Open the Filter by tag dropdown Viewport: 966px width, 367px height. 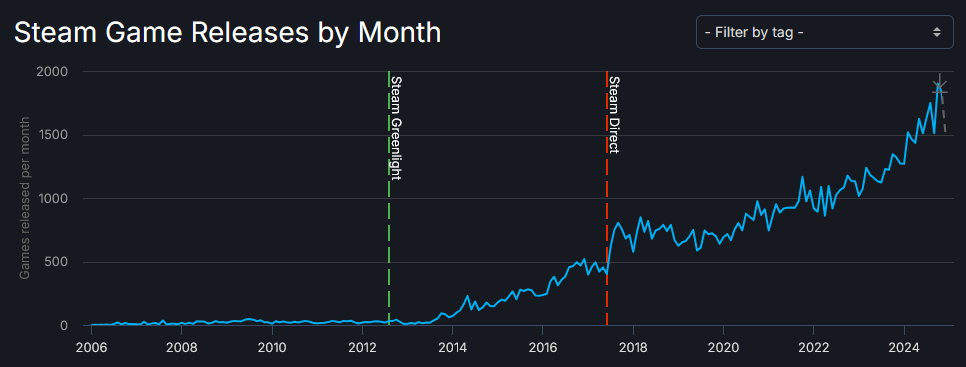825,32
